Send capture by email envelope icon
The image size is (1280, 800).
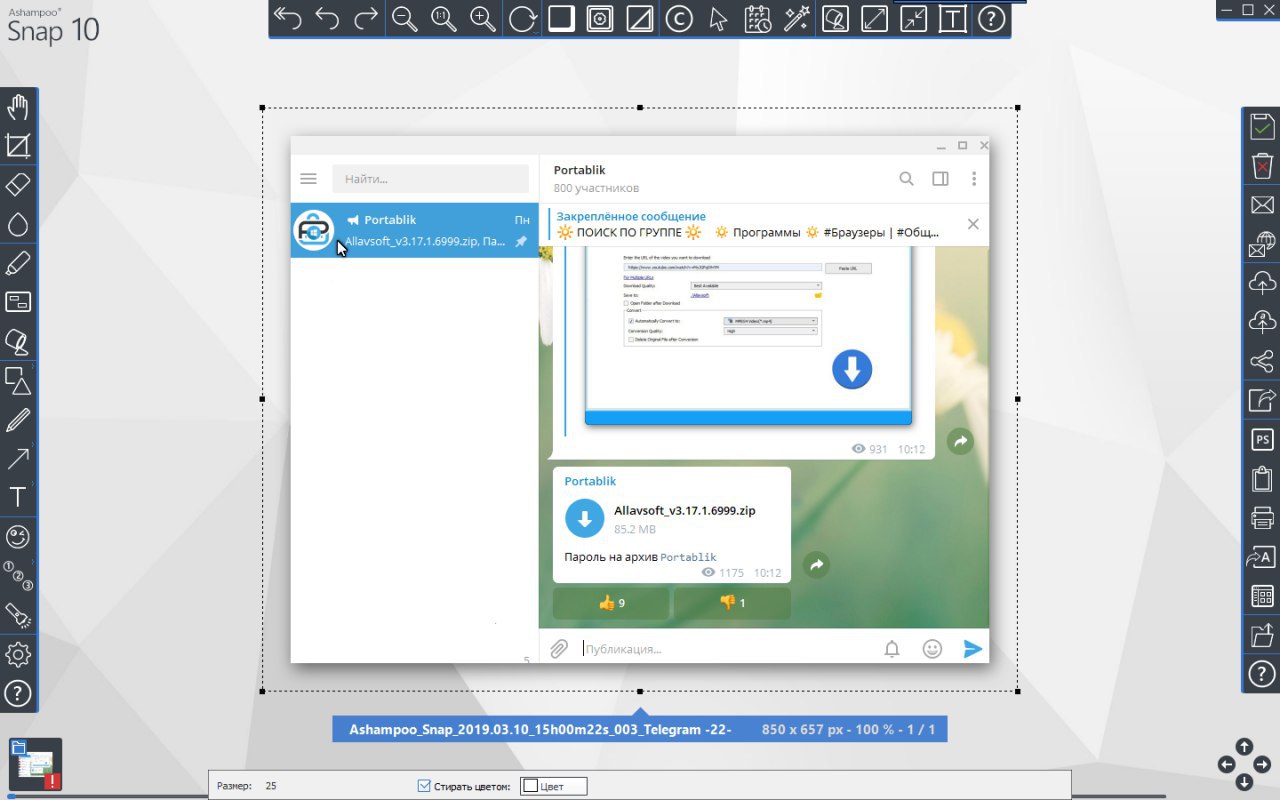[x=1262, y=204]
